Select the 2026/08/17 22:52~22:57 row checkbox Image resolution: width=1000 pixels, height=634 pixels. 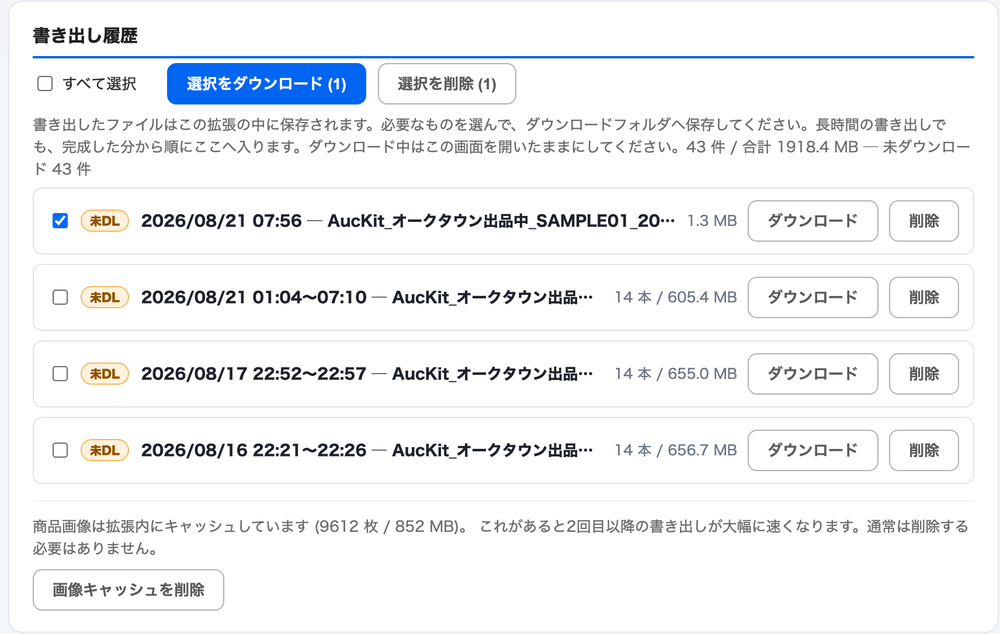pyautogui.click(x=60, y=374)
